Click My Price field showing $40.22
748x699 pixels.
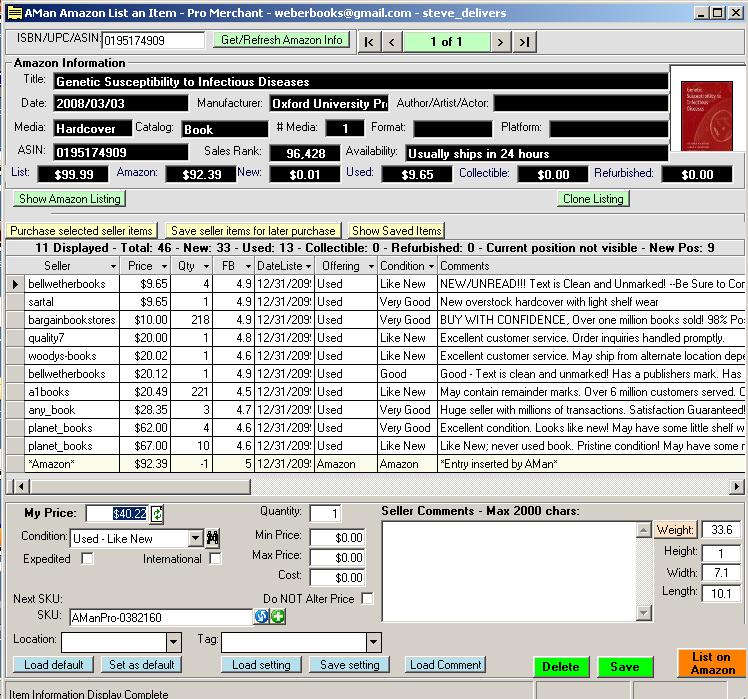(x=118, y=514)
